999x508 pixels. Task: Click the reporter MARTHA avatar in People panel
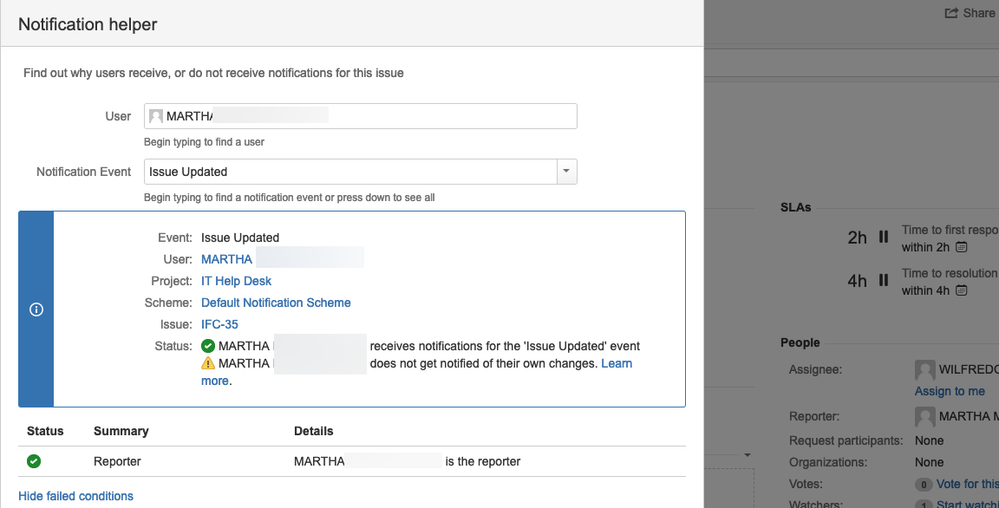click(x=925, y=417)
